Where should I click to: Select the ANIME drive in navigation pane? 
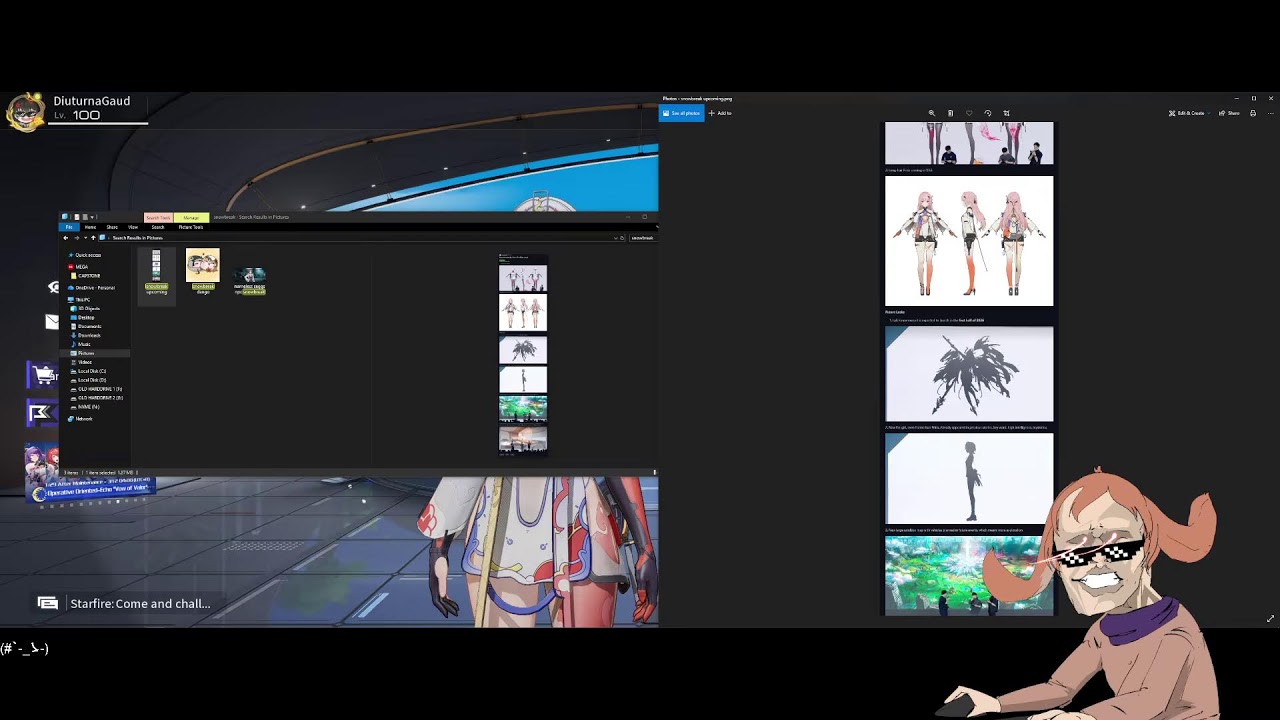click(86, 407)
